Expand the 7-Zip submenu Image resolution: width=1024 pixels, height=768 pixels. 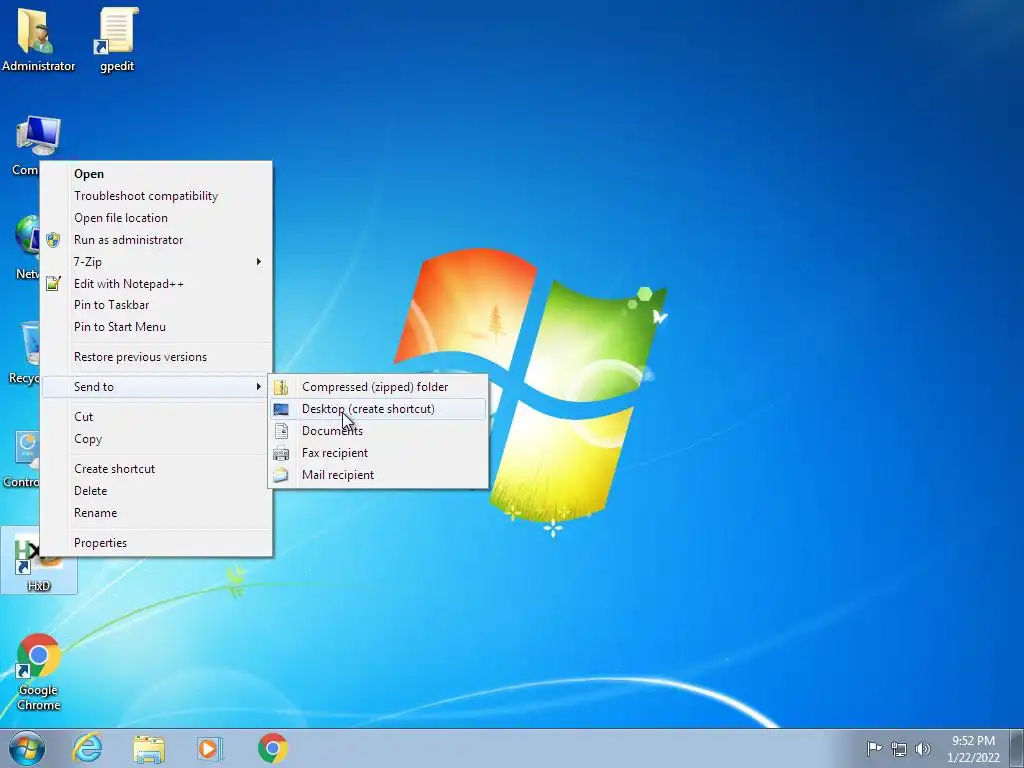pos(157,262)
